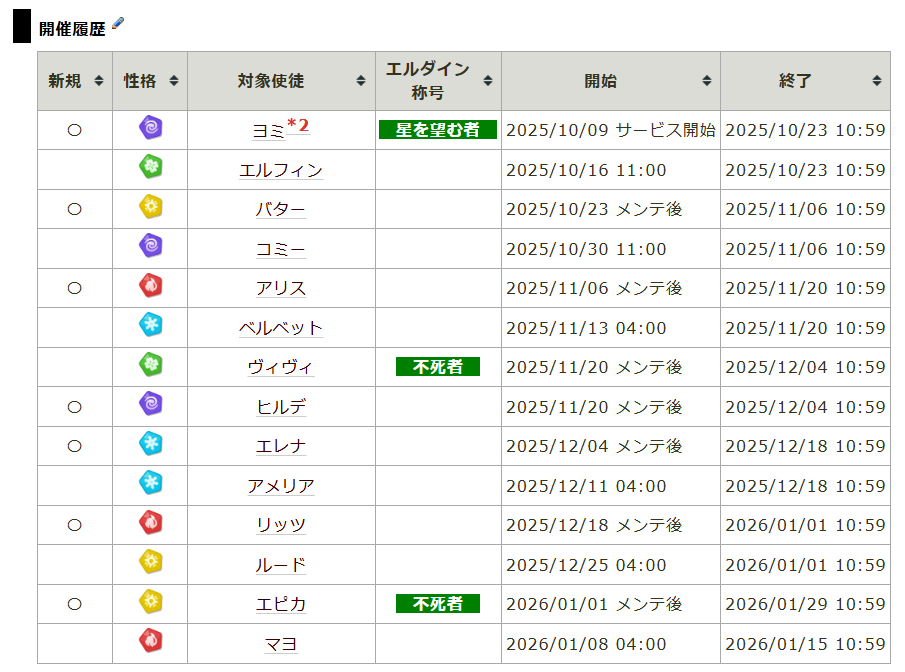The height and width of the screenshot is (672, 905).
Task: Click the cyan personality icon in ベルベット row
Action: (150, 326)
